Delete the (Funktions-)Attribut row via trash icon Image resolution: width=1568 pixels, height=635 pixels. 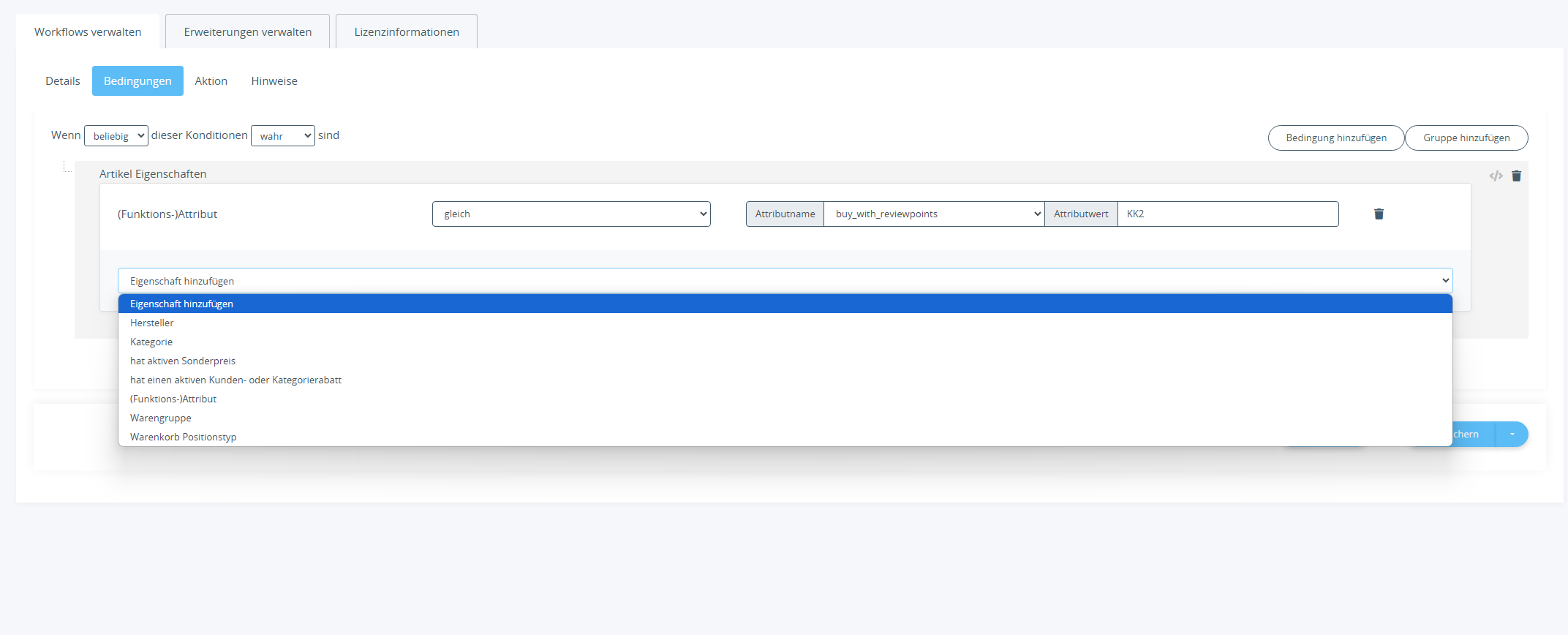point(1379,214)
